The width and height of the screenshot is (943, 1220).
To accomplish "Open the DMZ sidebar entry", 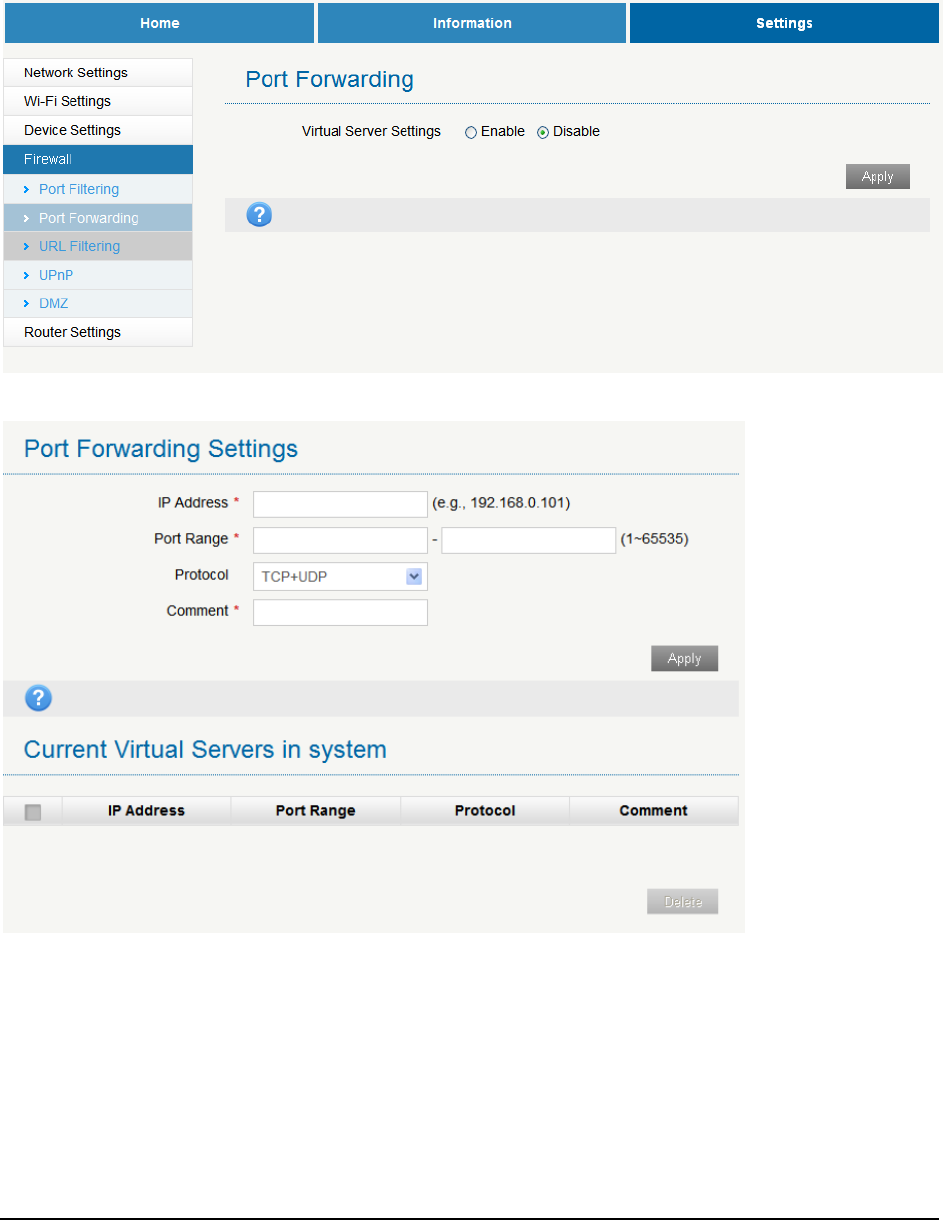I will click(53, 303).
